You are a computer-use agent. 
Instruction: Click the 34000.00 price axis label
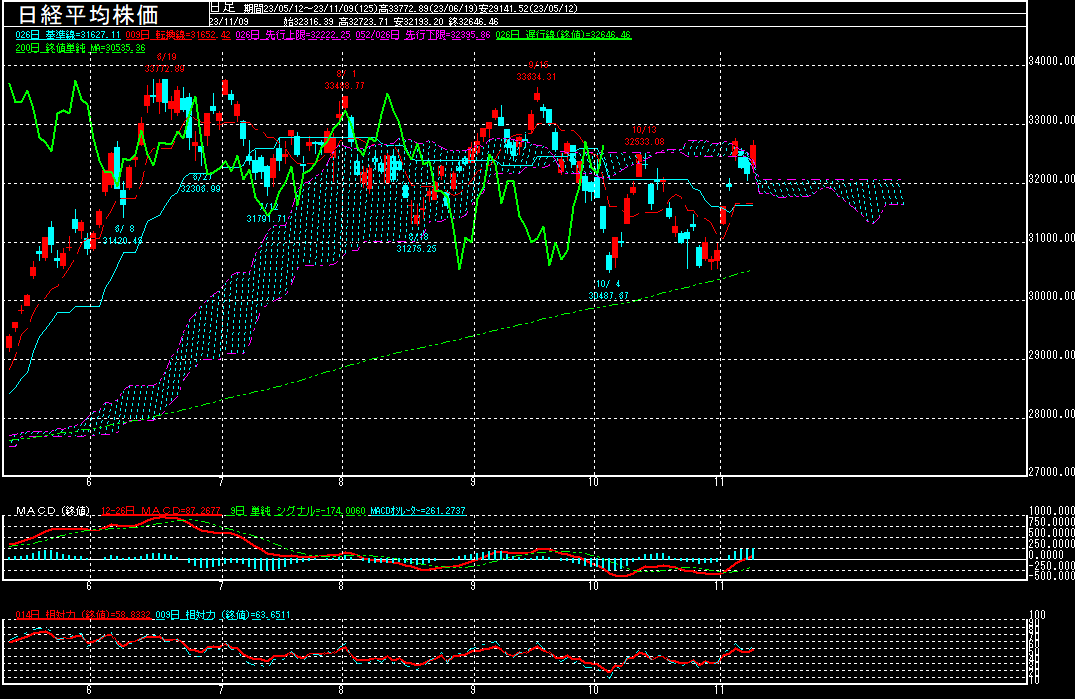[x=1051, y=61]
